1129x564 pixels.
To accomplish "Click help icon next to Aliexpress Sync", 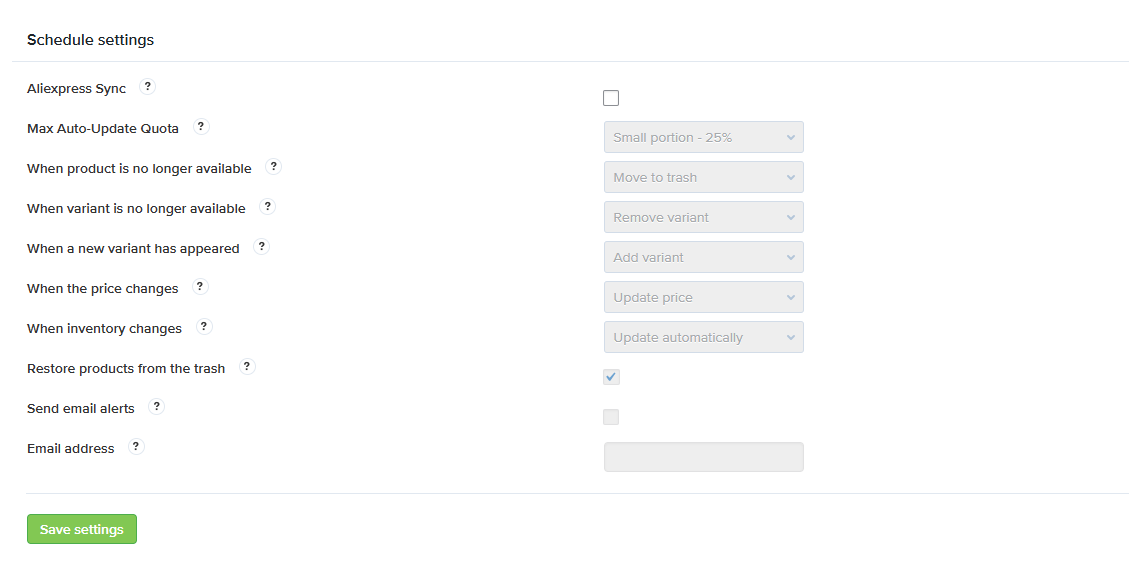I will (x=147, y=87).
